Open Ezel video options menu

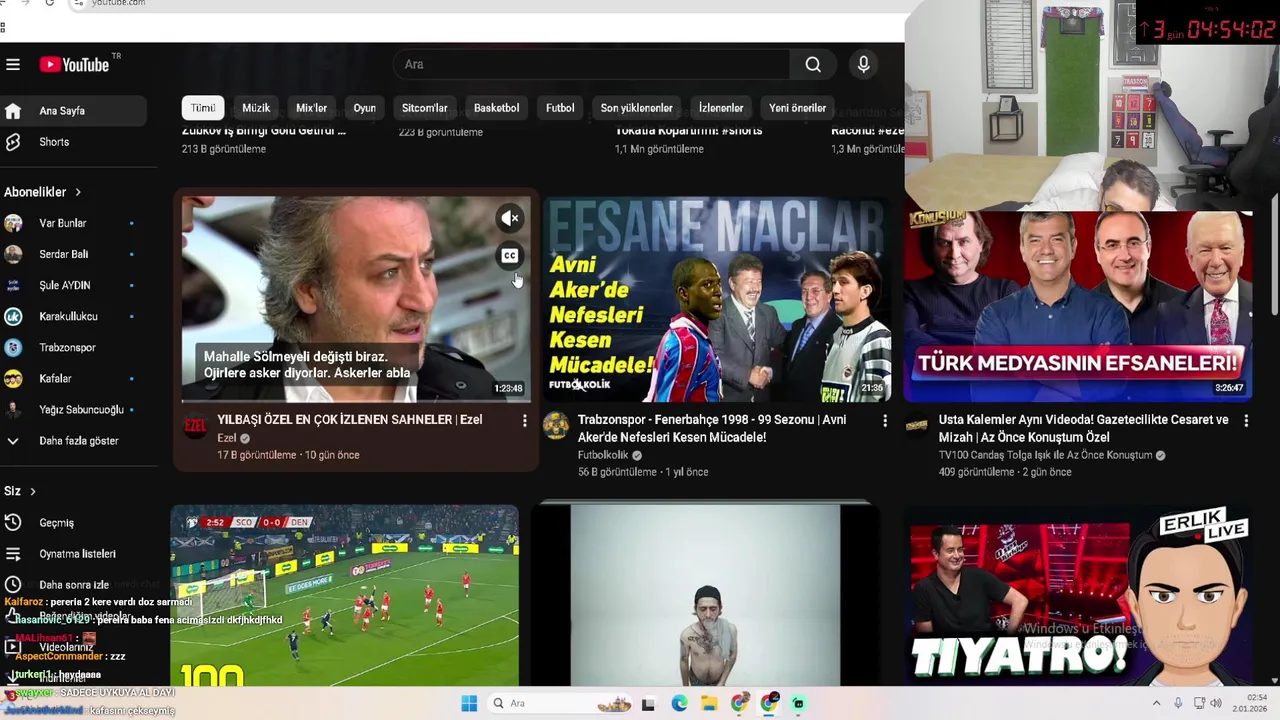pyautogui.click(x=524, y=421)
